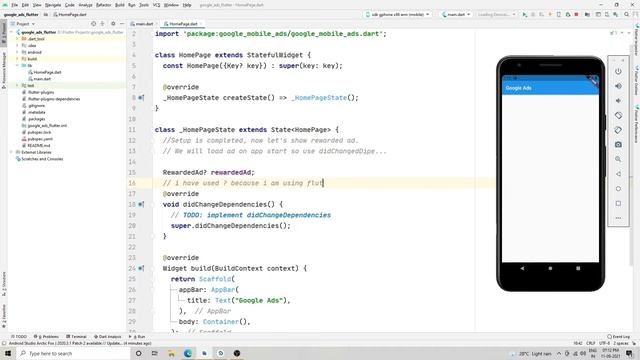The width and height of the screenshot is (640, 360).
Task: Open the File menu
Action: pos(15,5)
